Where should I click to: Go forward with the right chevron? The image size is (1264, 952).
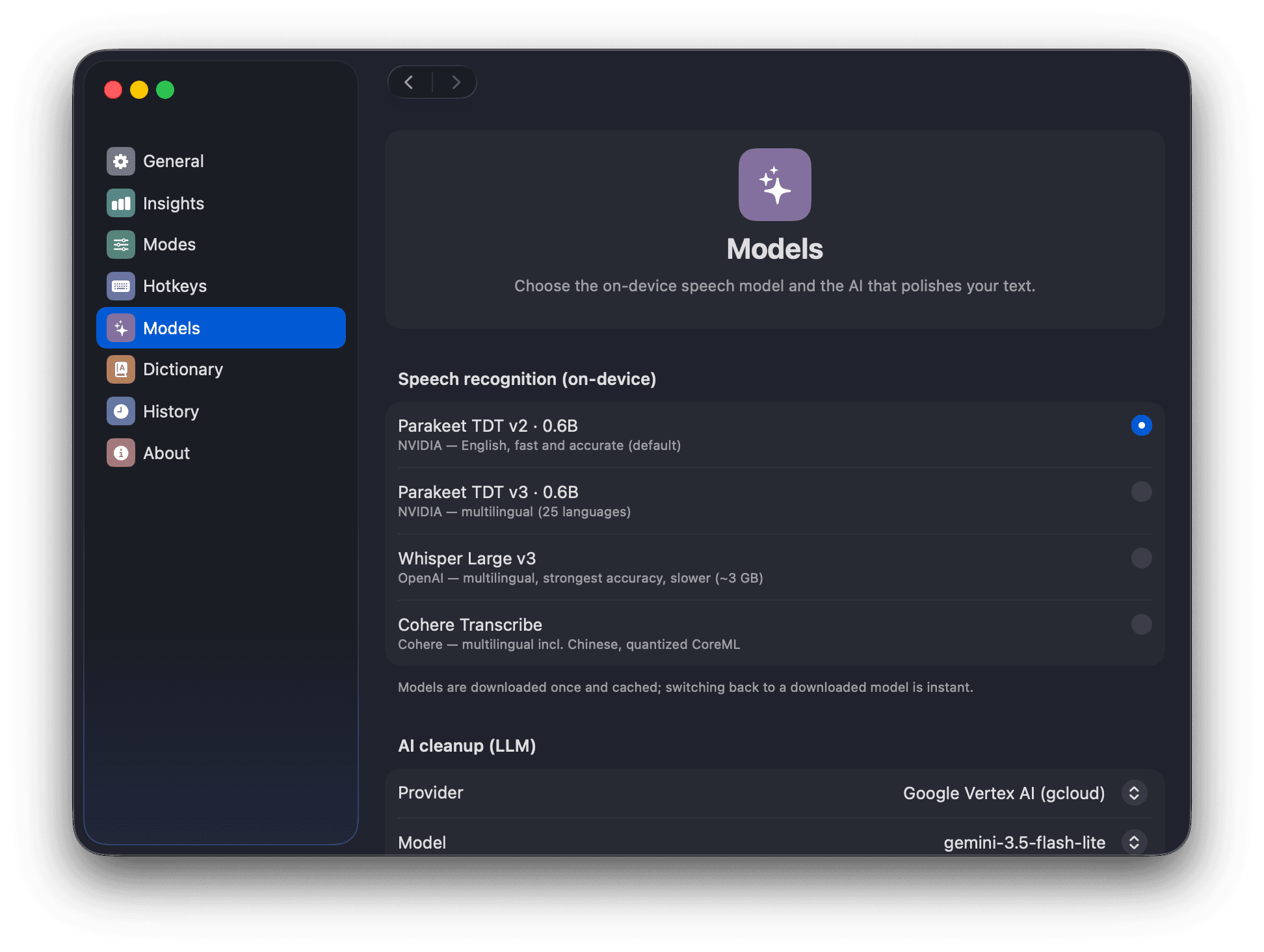tap(456, 82)
